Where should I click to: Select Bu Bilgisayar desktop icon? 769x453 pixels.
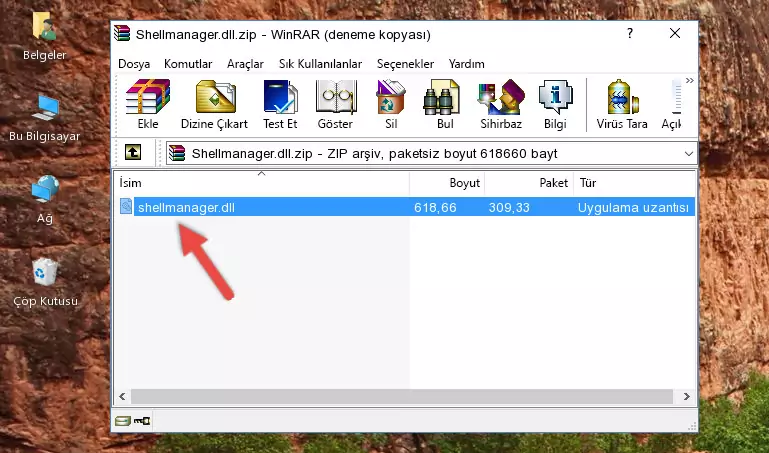pos(44,118)
